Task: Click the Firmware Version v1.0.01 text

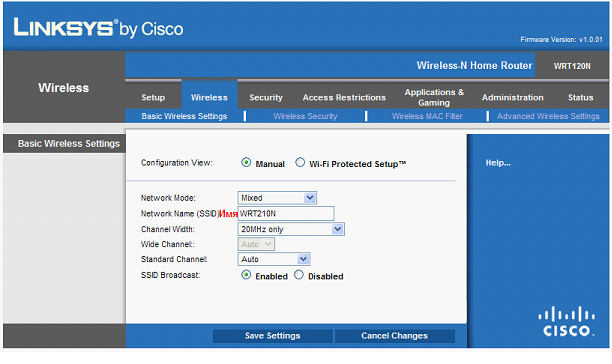Action: point(561,39)
